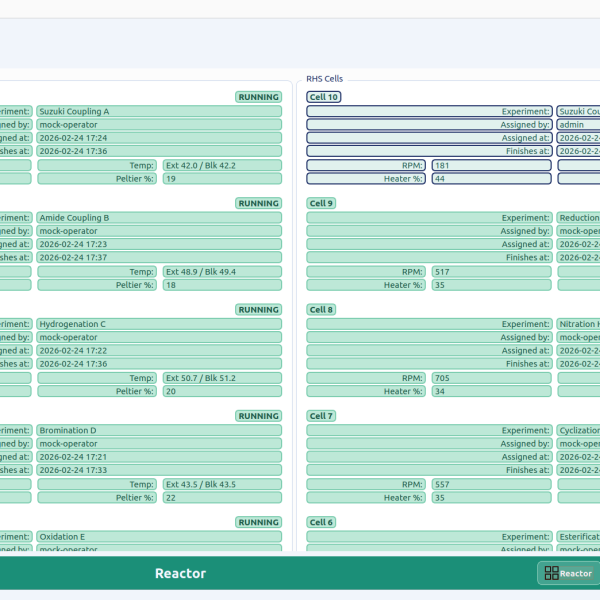Click the Cell 10 RPM value 181
The image size is (600, 600).
[x=490, y=165]
